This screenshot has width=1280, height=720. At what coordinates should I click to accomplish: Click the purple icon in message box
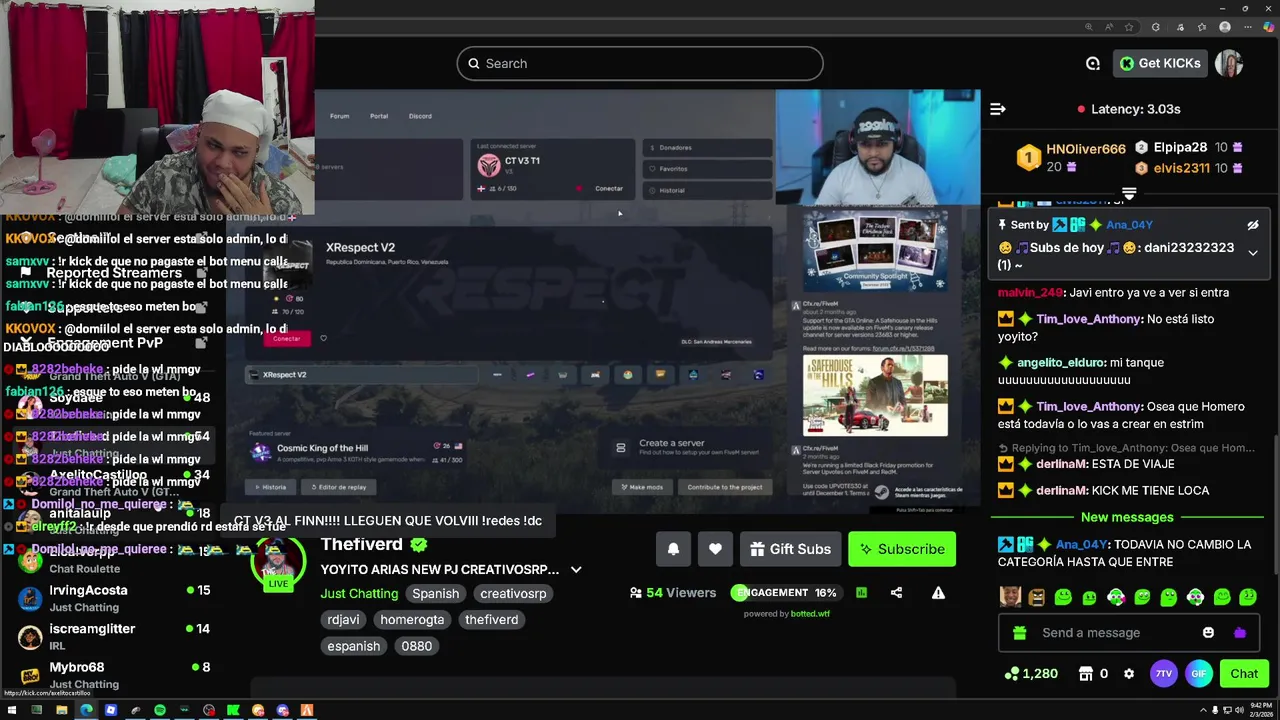pyautogui.click(x=1240, y=633)
